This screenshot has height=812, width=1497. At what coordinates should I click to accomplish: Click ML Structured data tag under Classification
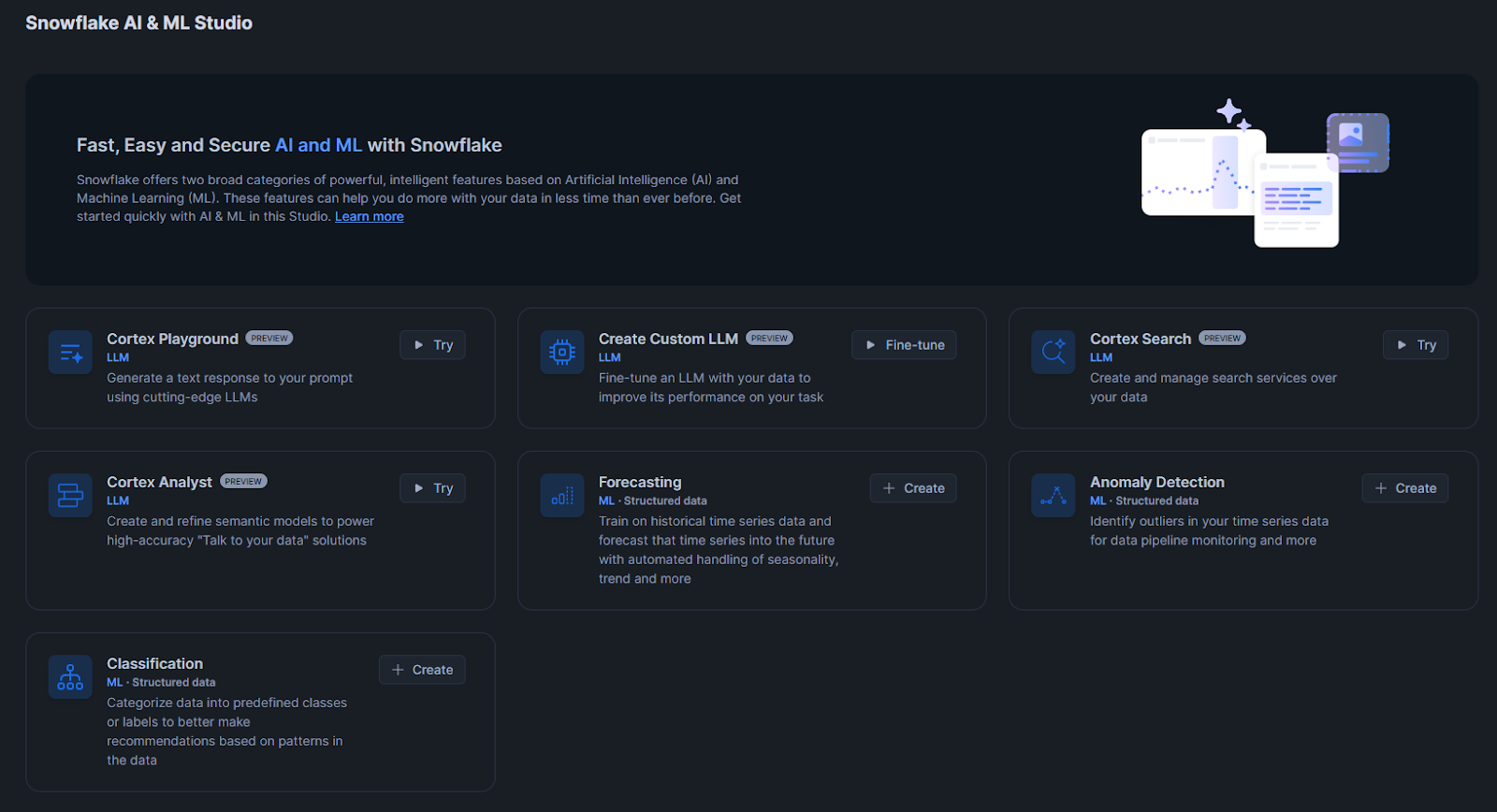[x=161, y=682]
